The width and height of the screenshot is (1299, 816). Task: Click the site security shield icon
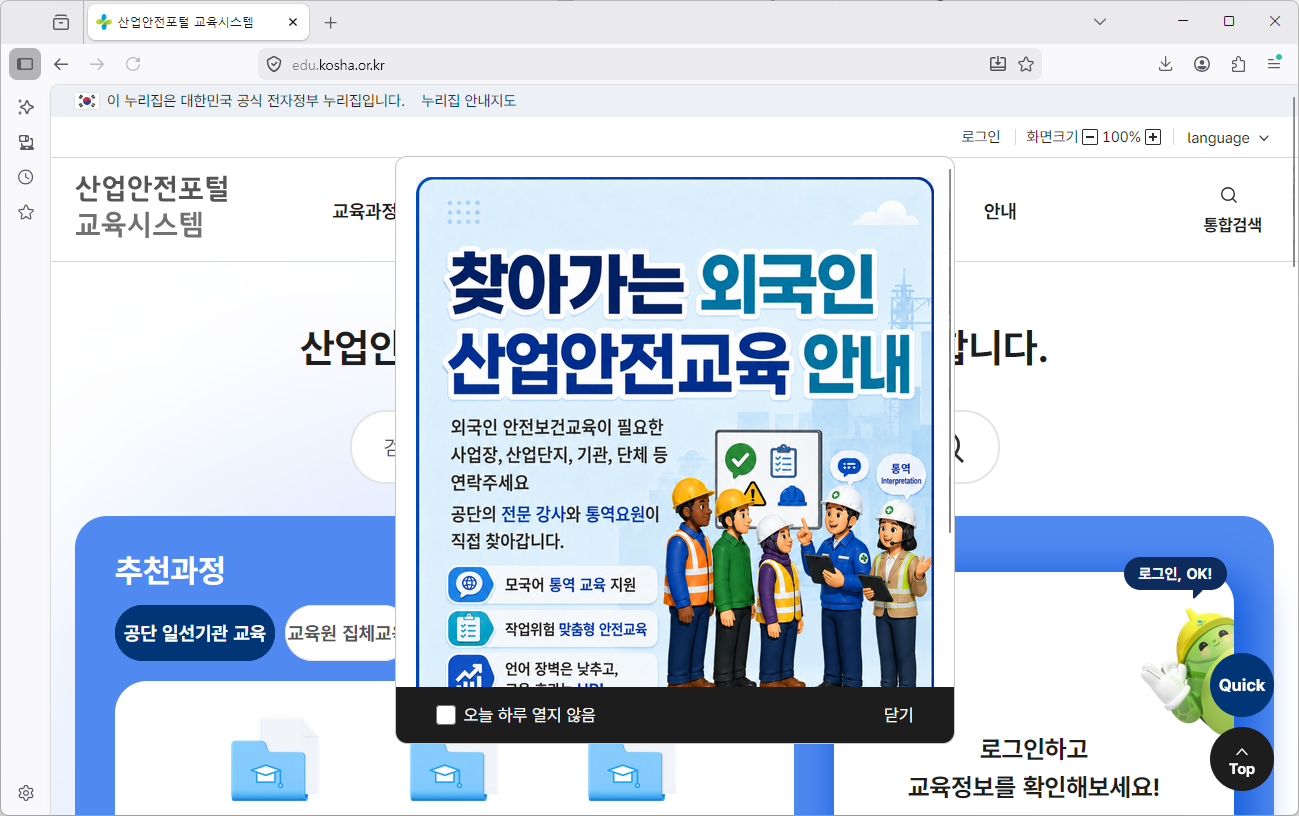point(274,65)
